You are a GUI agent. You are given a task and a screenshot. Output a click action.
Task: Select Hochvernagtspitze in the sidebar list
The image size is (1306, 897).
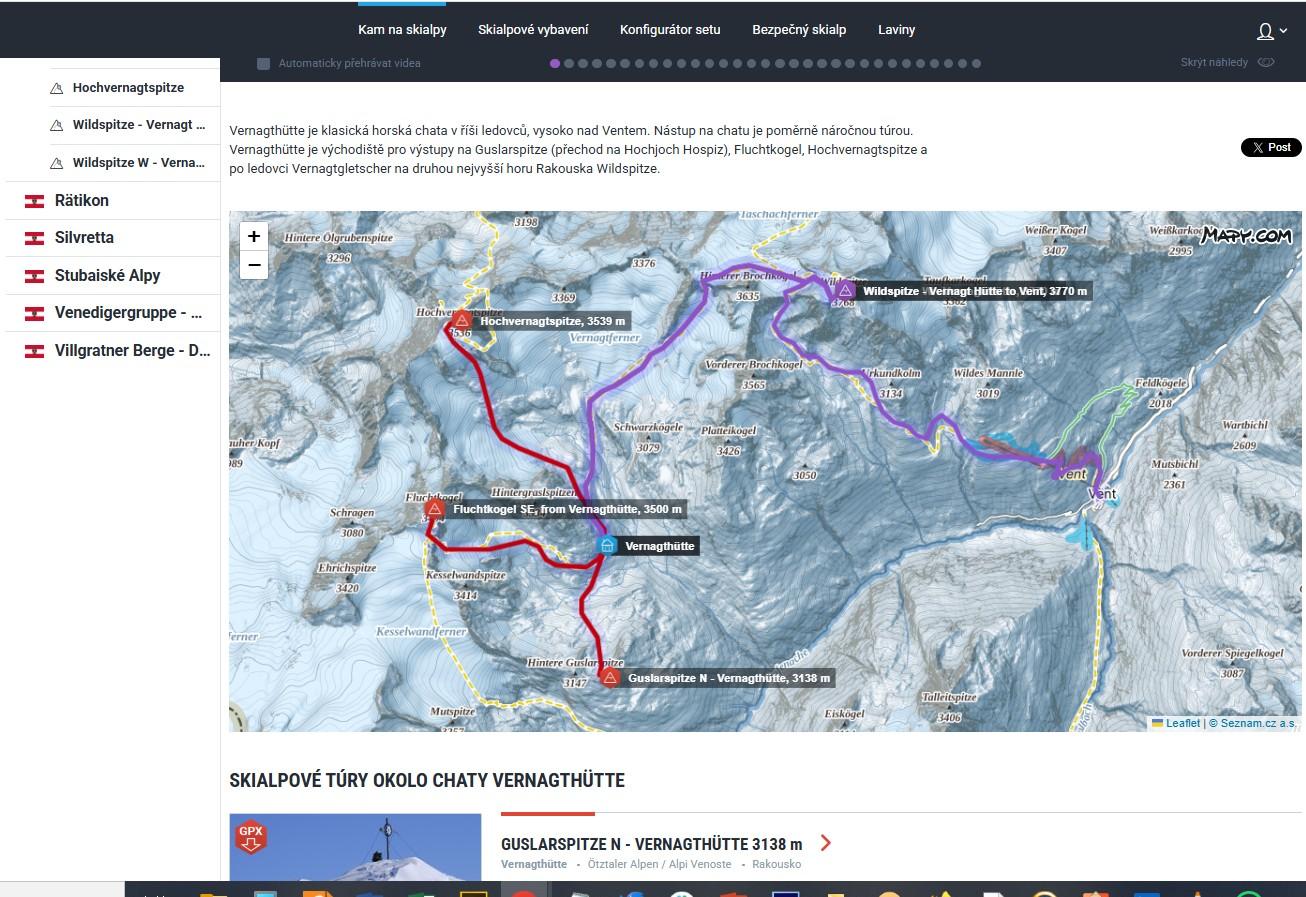(x=128, y=88)
